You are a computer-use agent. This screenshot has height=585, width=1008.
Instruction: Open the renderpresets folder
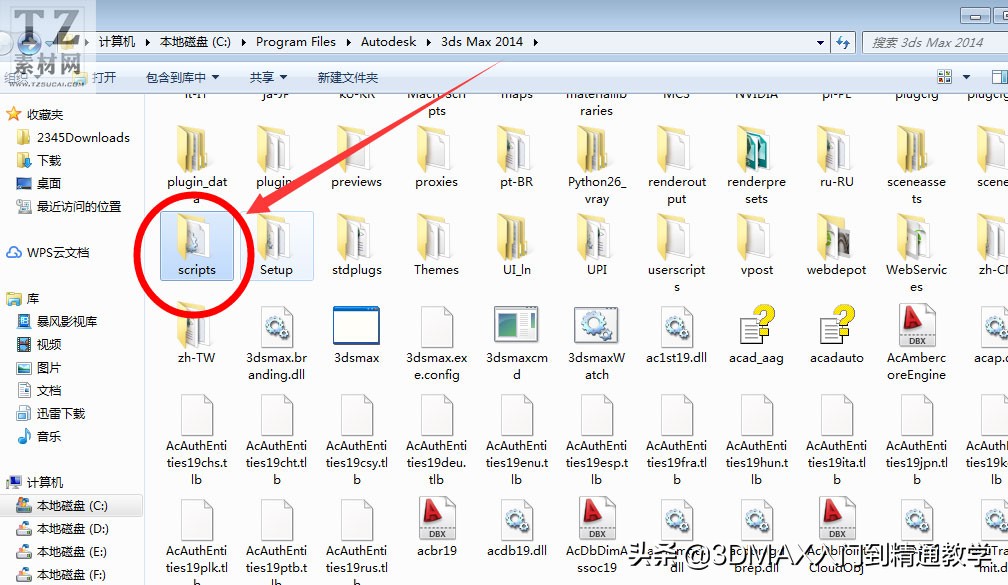click(x=757, y=166)
